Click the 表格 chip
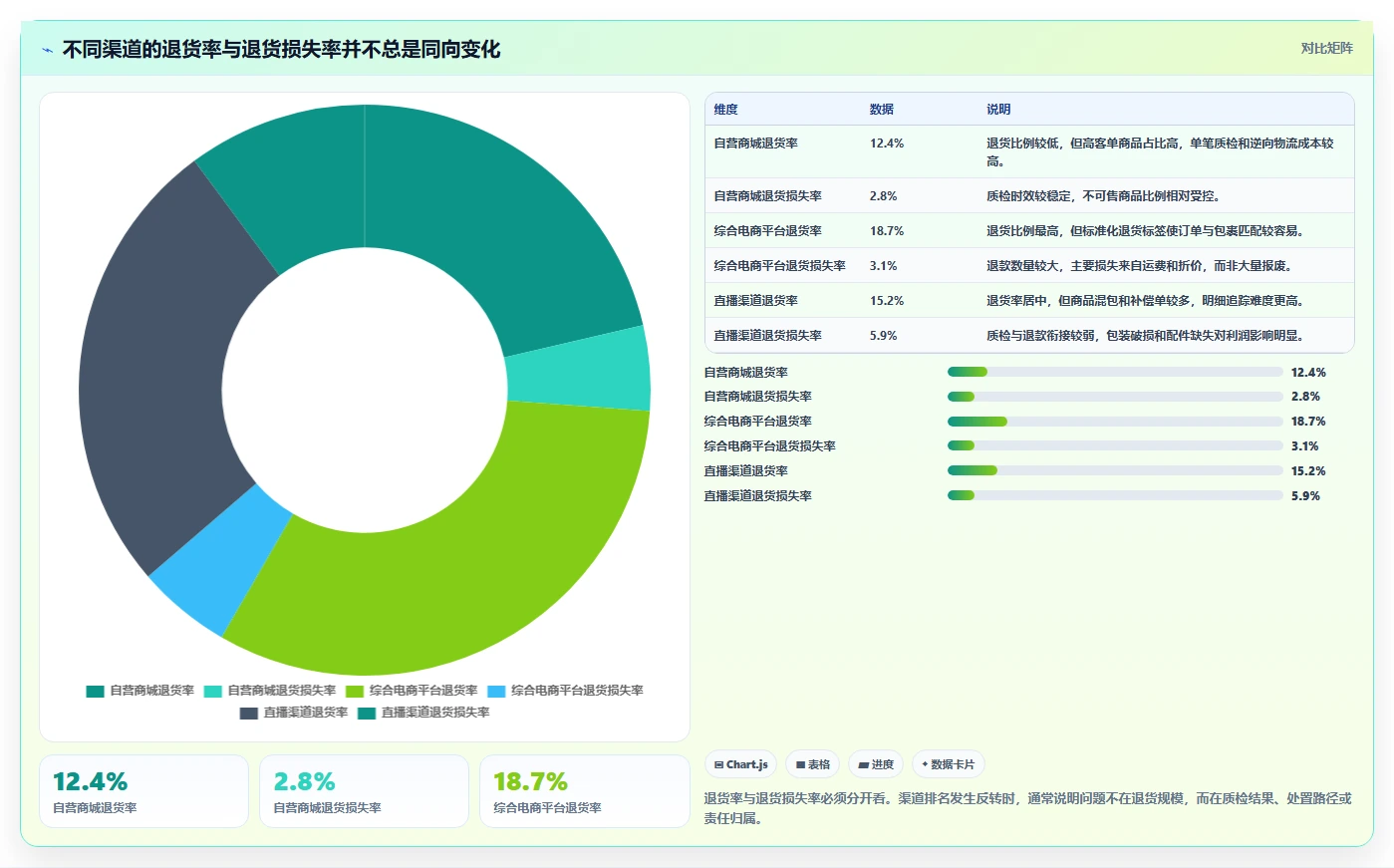Image resolution: width=1394 pixels, height=868 pixels. click(x=813, y=764)
